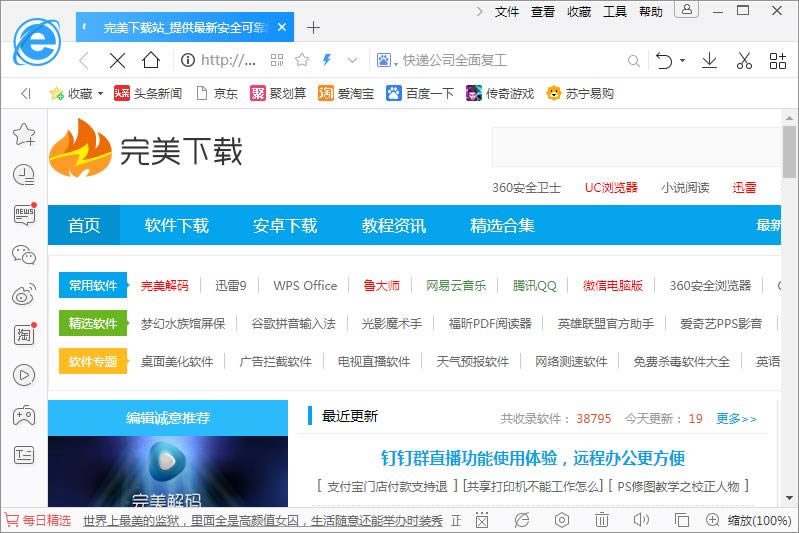
Task: Switch to the 软件下载 navigation tab
Action: click(177, 225)
